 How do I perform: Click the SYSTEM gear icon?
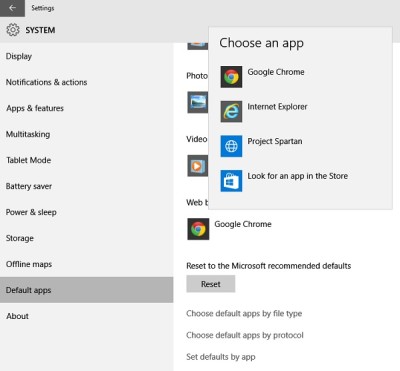pyautogui.click(x=13, y=30)
